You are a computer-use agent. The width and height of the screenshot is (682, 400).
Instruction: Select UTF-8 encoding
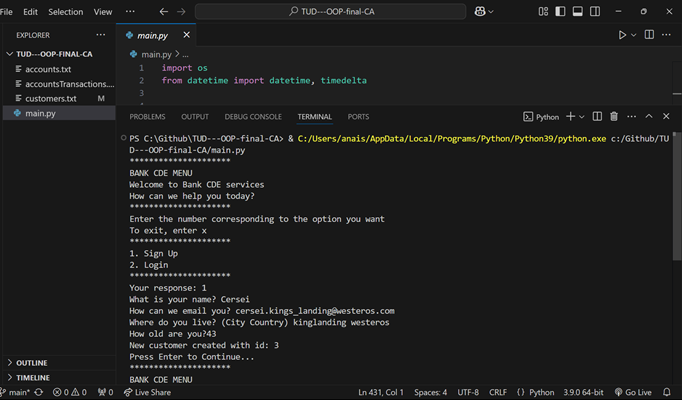coord(468,392)
